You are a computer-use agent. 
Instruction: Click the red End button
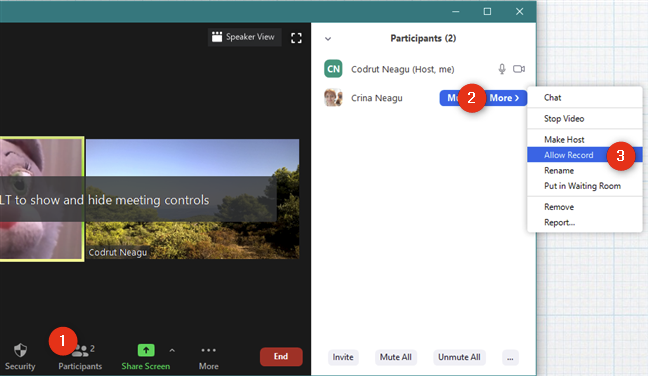281,357
